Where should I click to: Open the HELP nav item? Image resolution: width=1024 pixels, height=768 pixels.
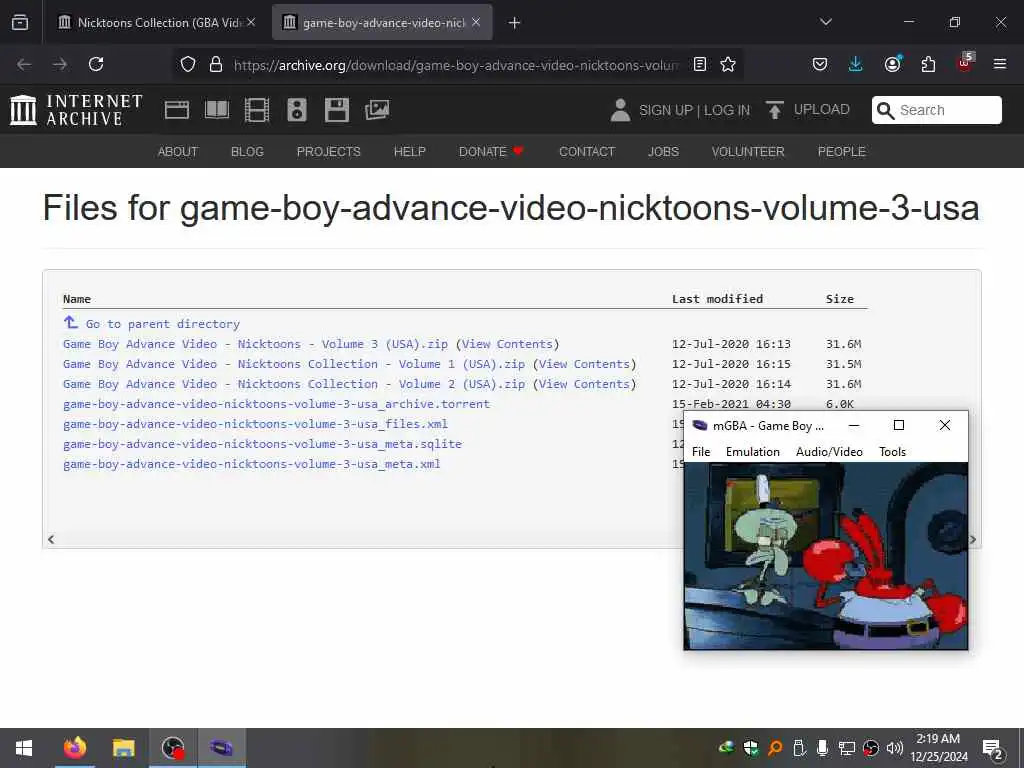point(409,152)
